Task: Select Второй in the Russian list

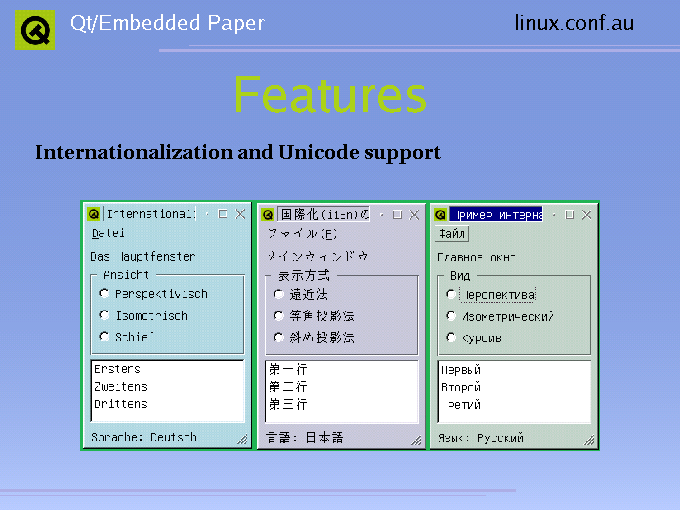Action: point(461,386)
